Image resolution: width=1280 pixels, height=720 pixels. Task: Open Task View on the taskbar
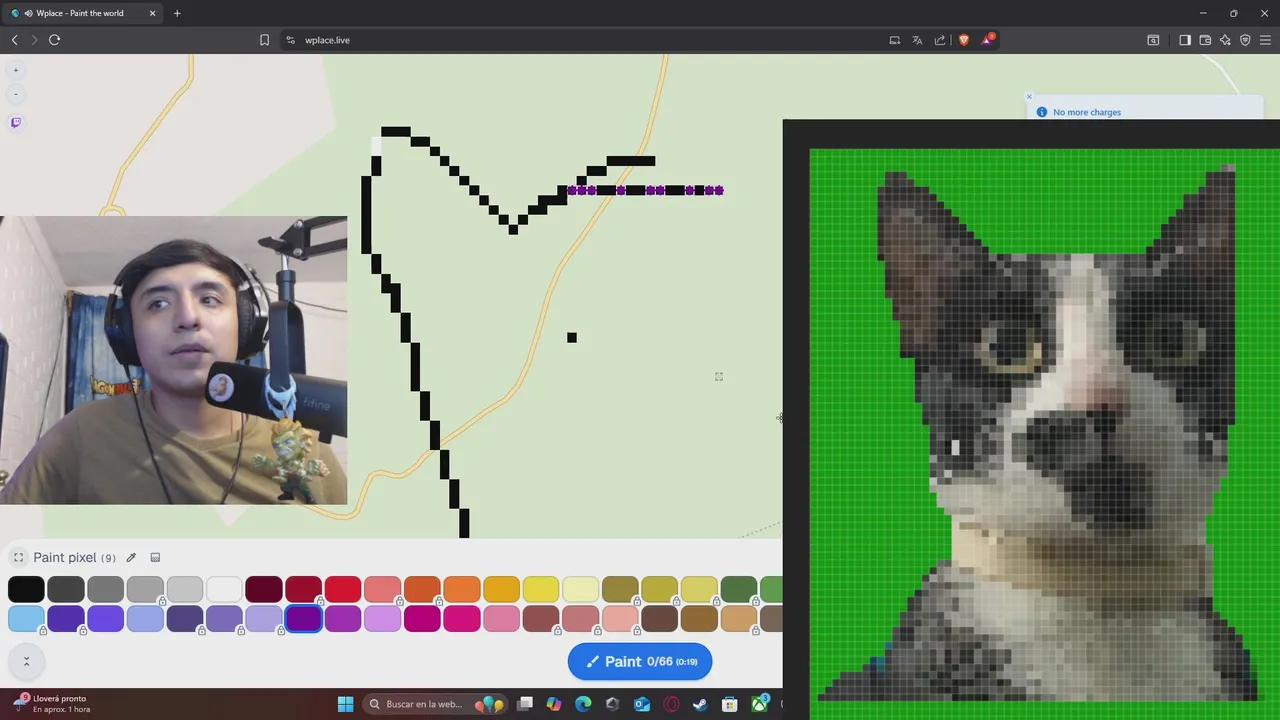[x=525, y=704]
